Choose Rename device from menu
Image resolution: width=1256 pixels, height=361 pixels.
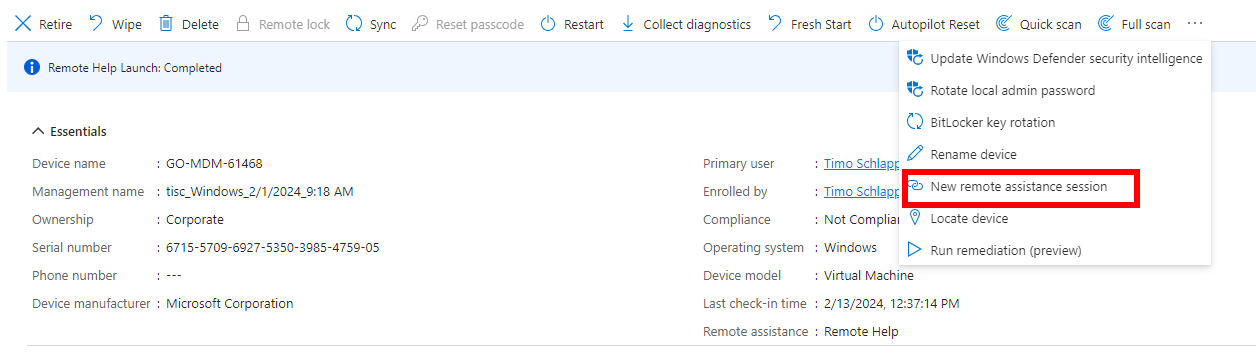1054,154
